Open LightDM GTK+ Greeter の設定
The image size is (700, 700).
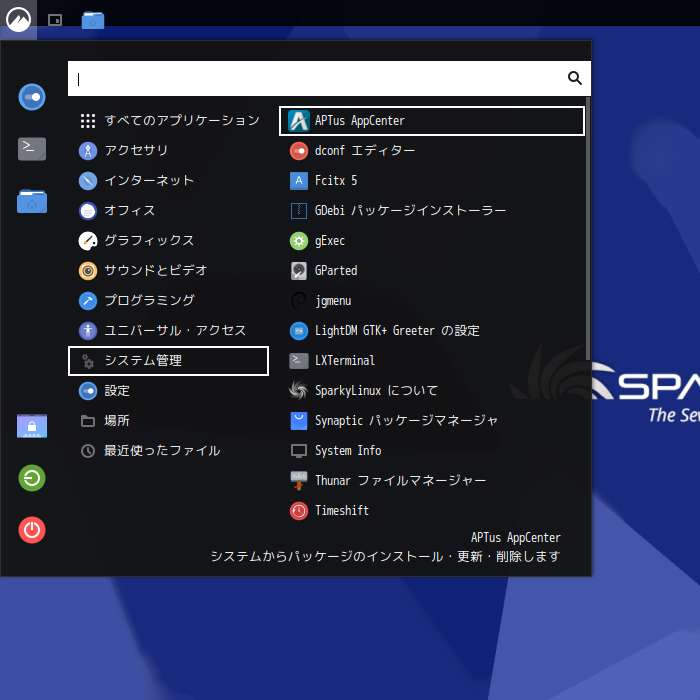pos(432,330)
